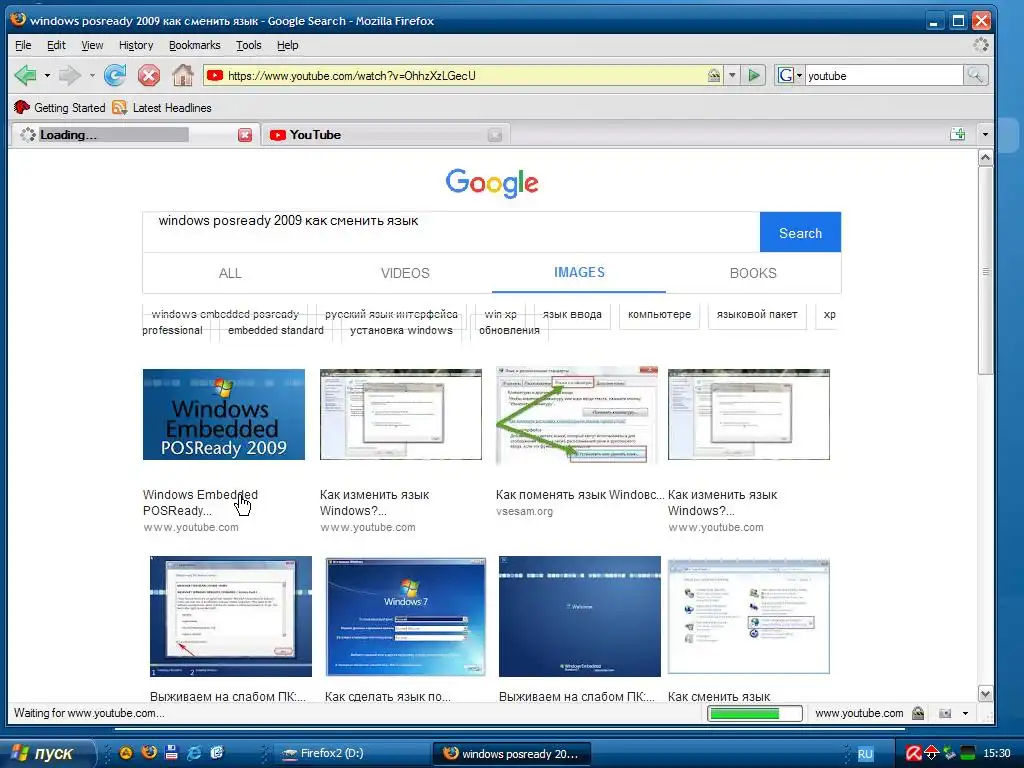Click the YouTube favicon in address bar

[215, 76]
